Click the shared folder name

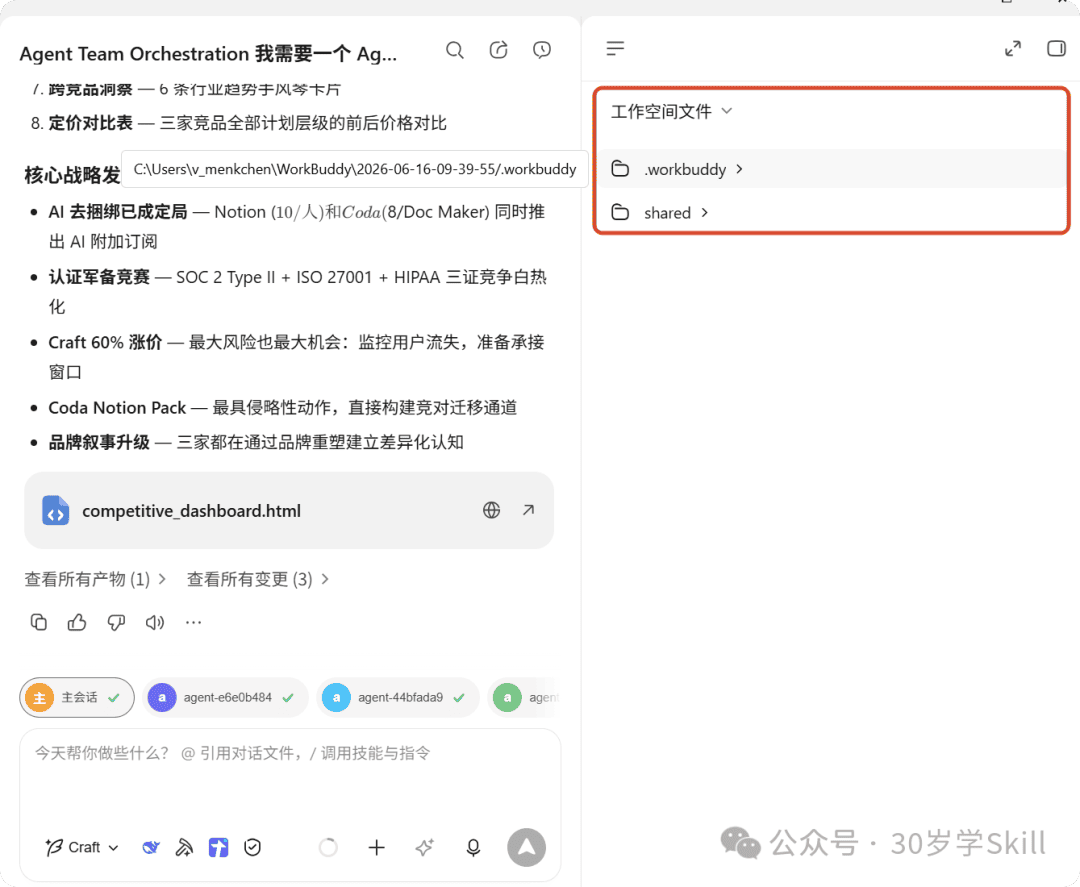[x=667, y=213]
